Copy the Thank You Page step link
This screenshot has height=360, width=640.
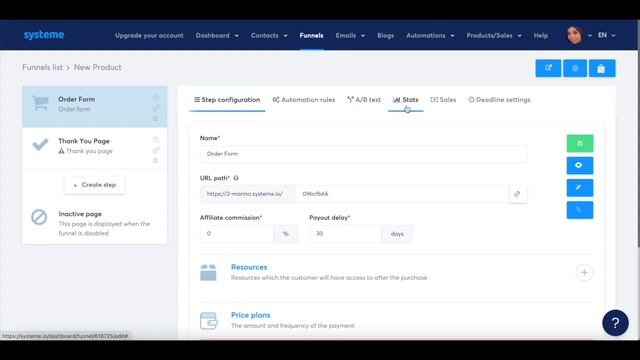tap(156, 150)
